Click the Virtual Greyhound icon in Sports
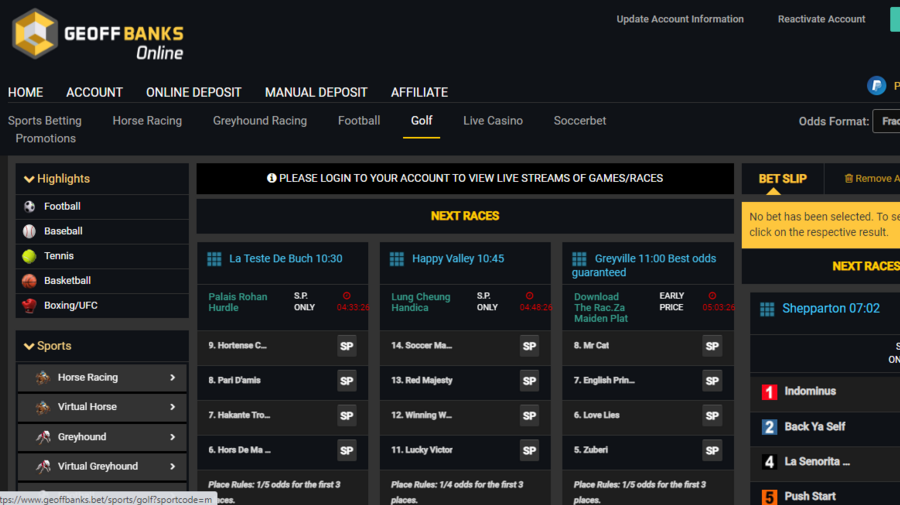Viewport: 900px width, 505px height. (x=43, y=467)
